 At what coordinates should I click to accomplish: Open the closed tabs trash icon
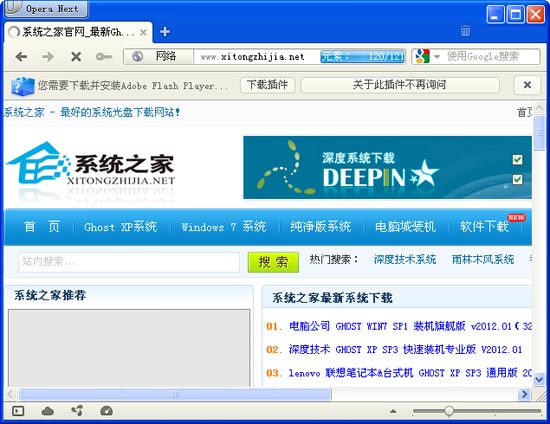point(465,31)
